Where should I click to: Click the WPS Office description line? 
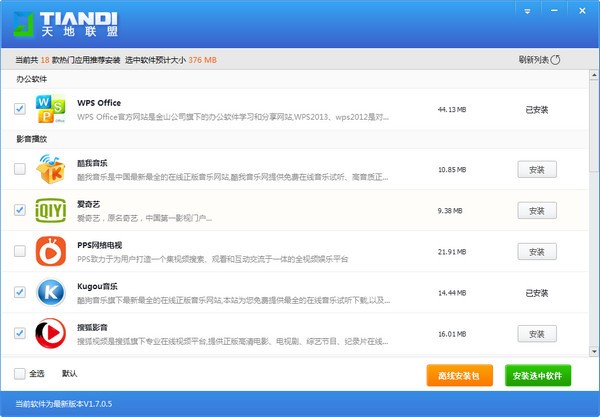click(233, 117)
